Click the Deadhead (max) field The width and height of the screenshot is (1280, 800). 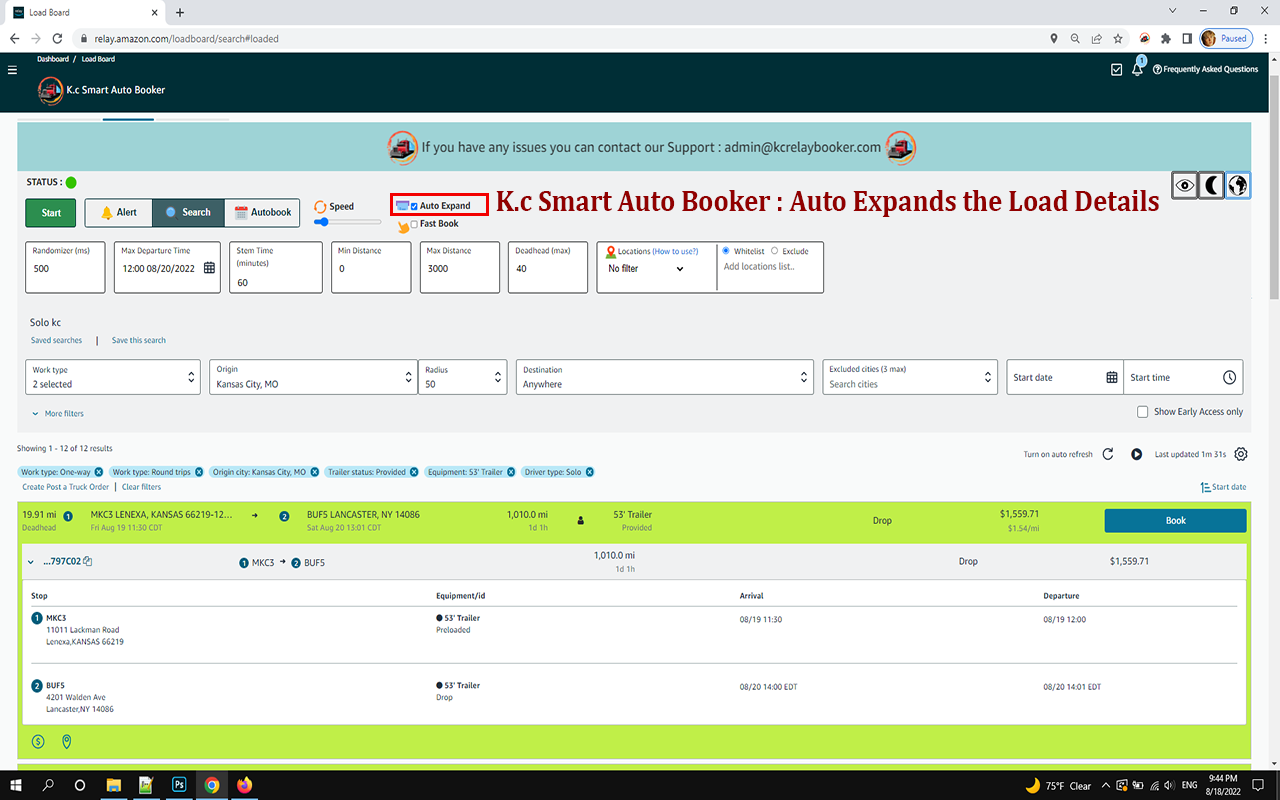coord(548,267)
